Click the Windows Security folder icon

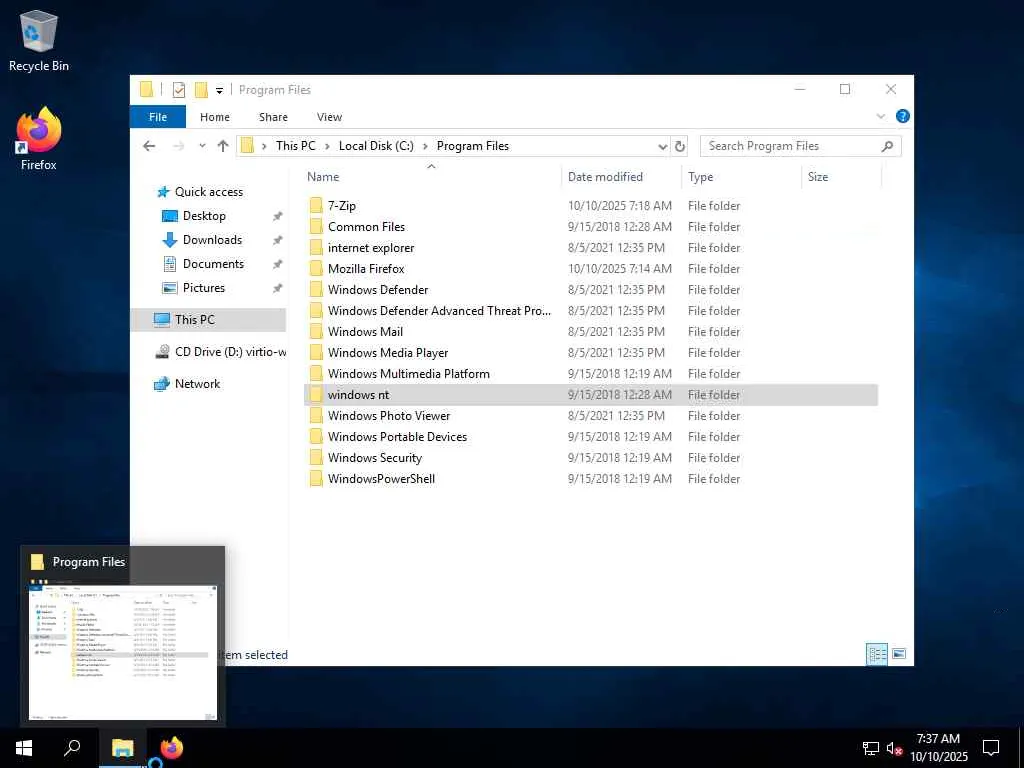[x=316, y=458]
